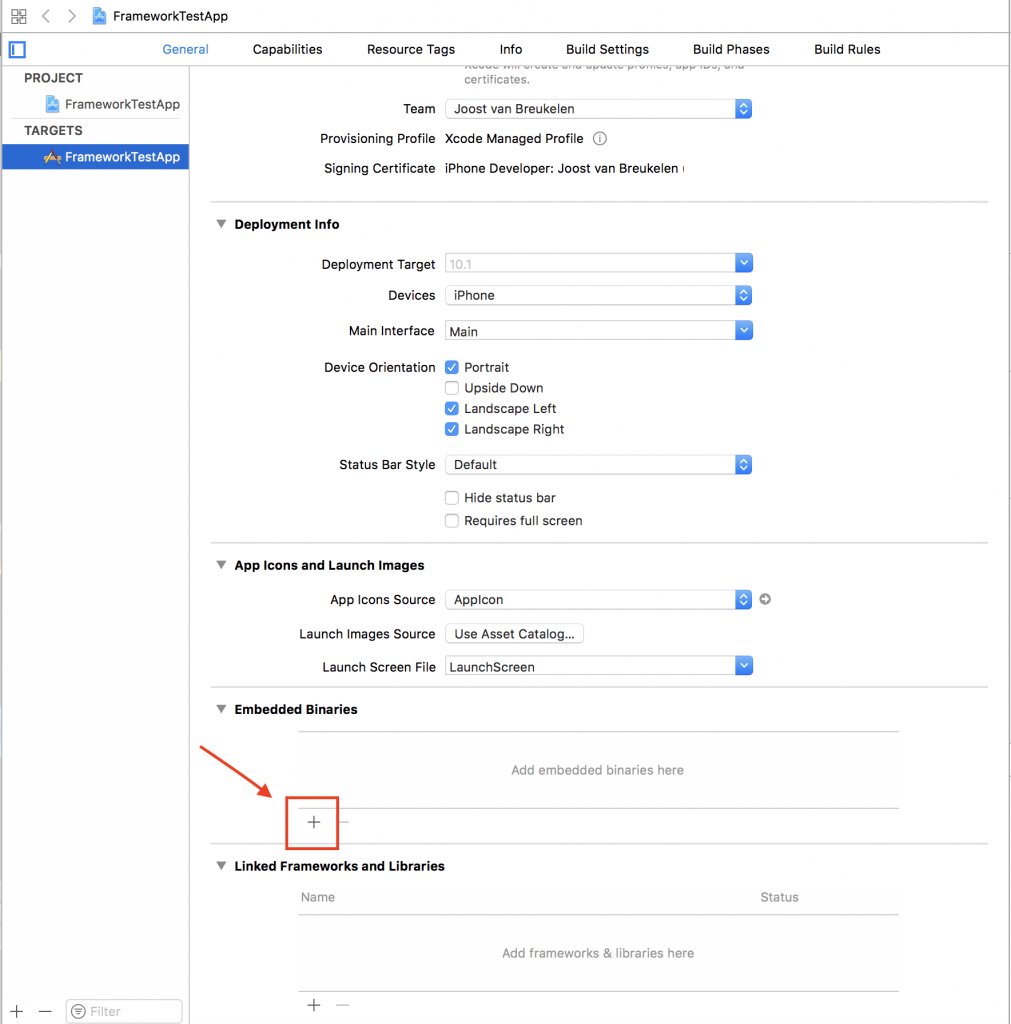Click the filter icon in target filter
The image size is (1011, 1024).
[x=78, y=1011]
